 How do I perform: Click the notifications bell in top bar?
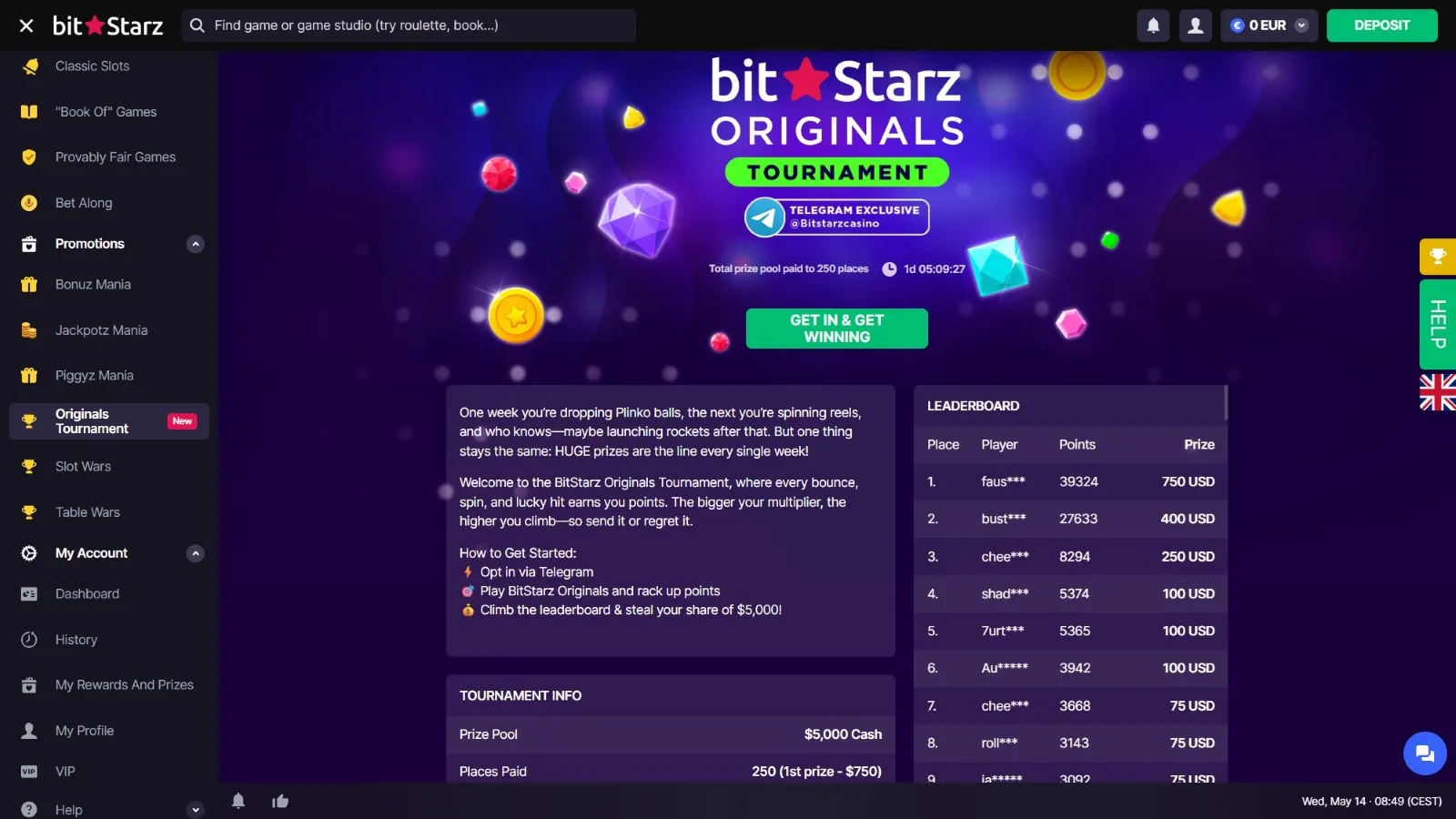click(1153, 25)
